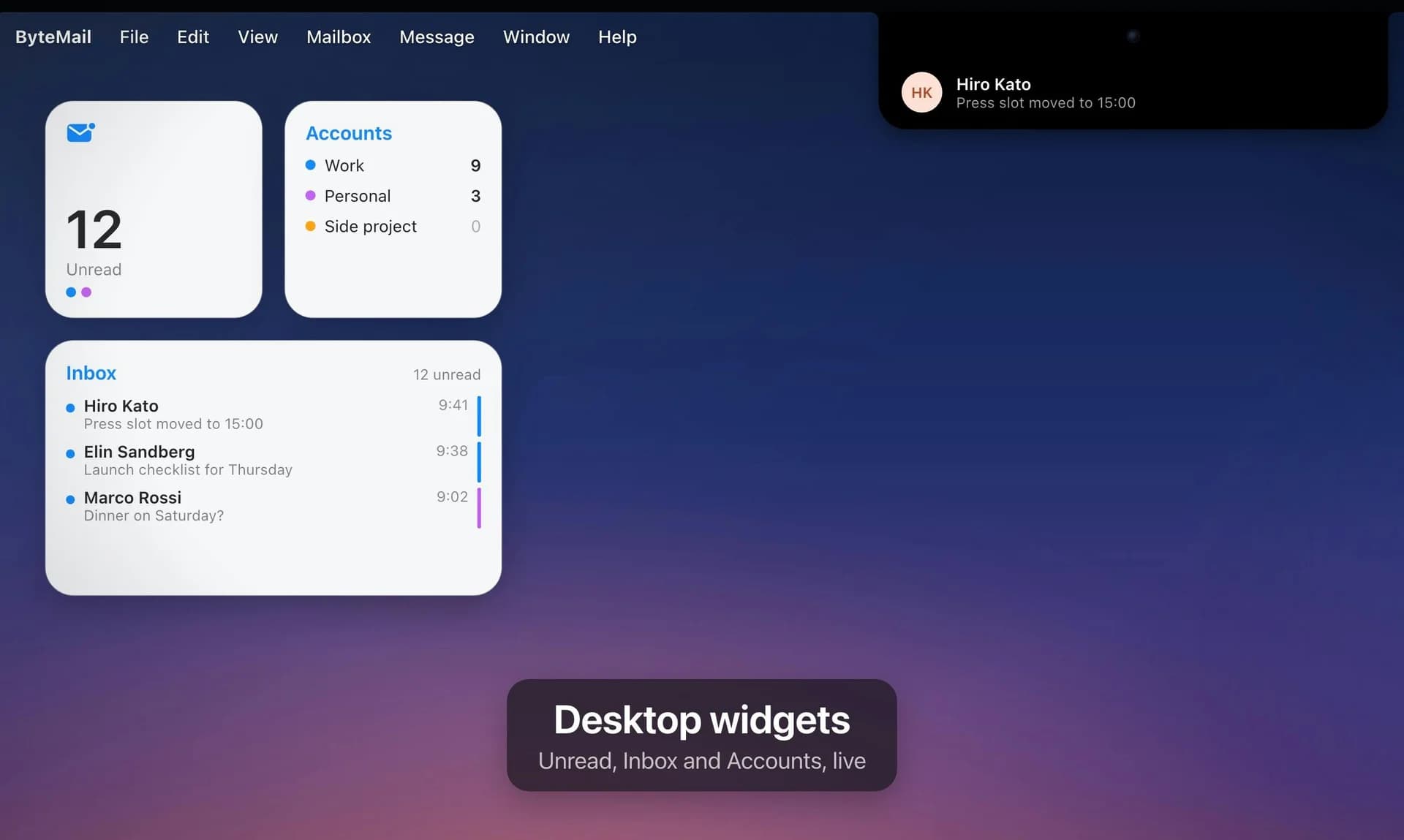Click the Personal unread count 3
The image size is (1404, 840).
(476, 196)
